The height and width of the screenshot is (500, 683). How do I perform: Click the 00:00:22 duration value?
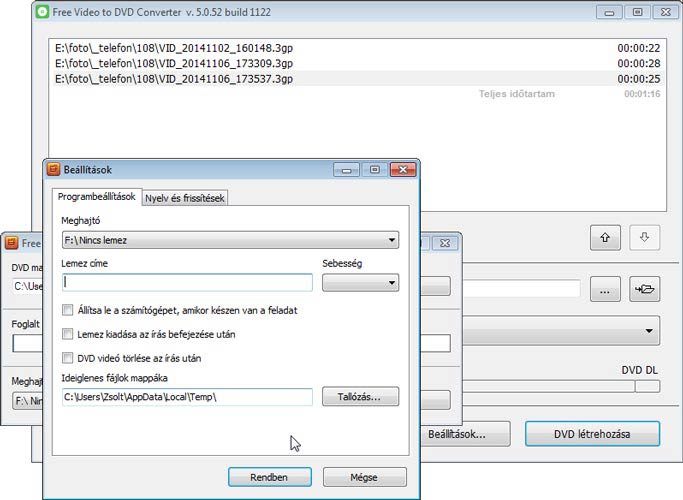click(639, 48)
